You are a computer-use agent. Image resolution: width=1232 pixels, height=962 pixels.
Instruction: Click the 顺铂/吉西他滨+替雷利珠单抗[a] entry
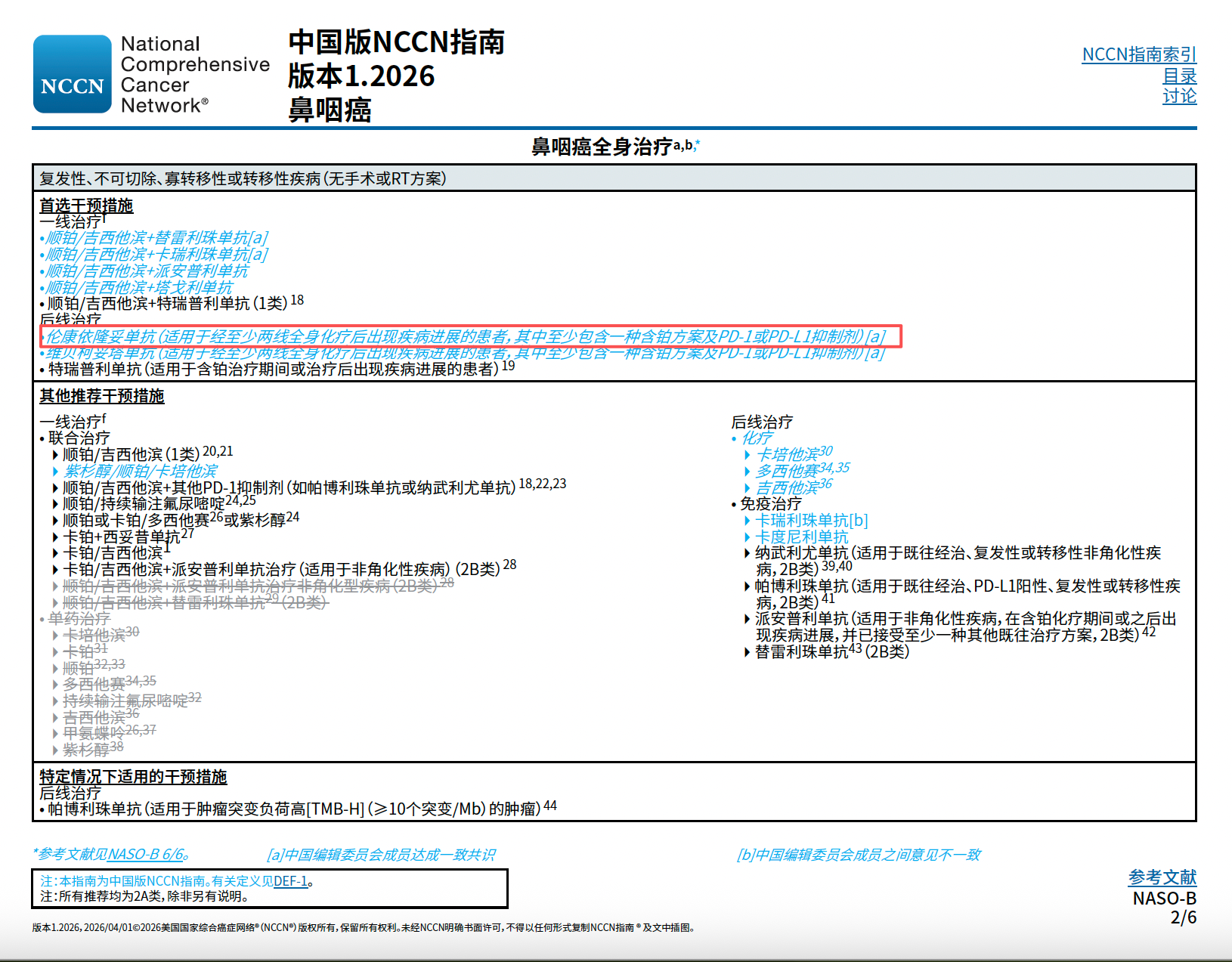tap(156, 238)
